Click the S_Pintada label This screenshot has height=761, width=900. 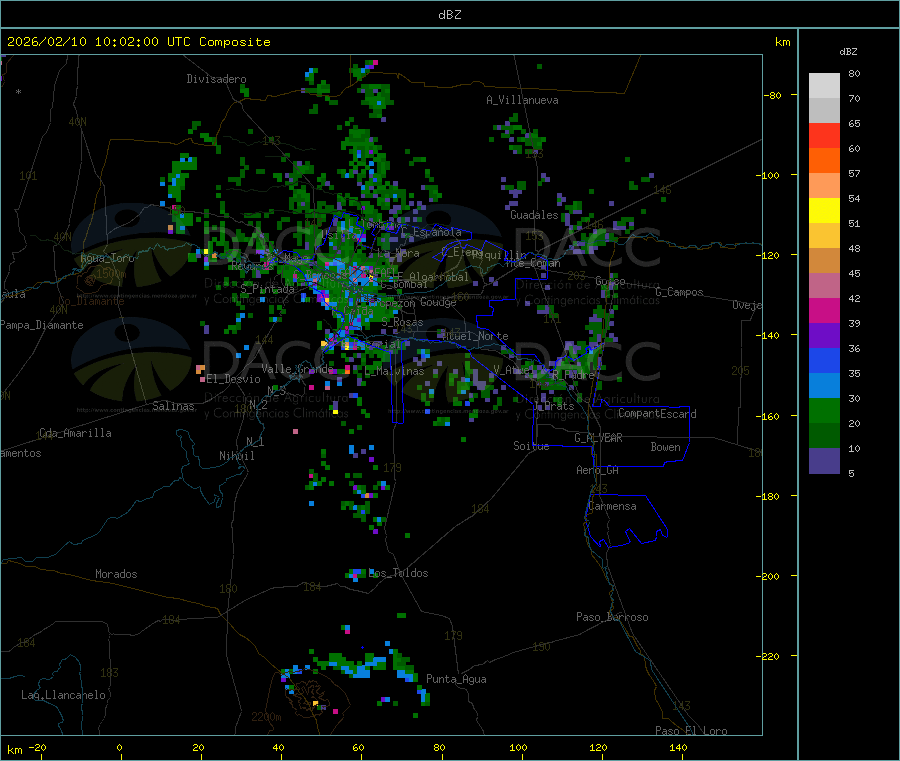click(267, 289)
